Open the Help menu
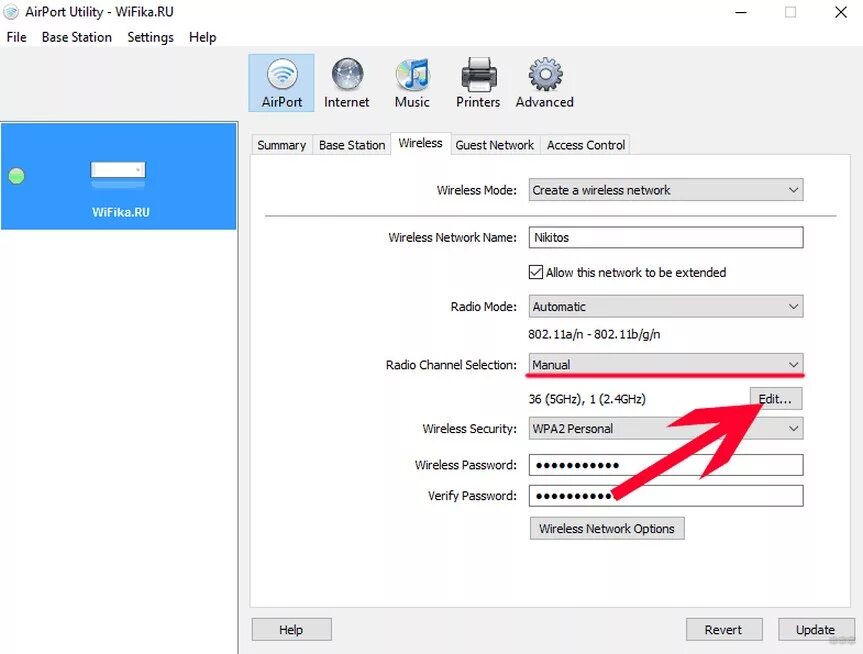The width and height of the screenshot is (863, 654). click(x=203, y=37)
